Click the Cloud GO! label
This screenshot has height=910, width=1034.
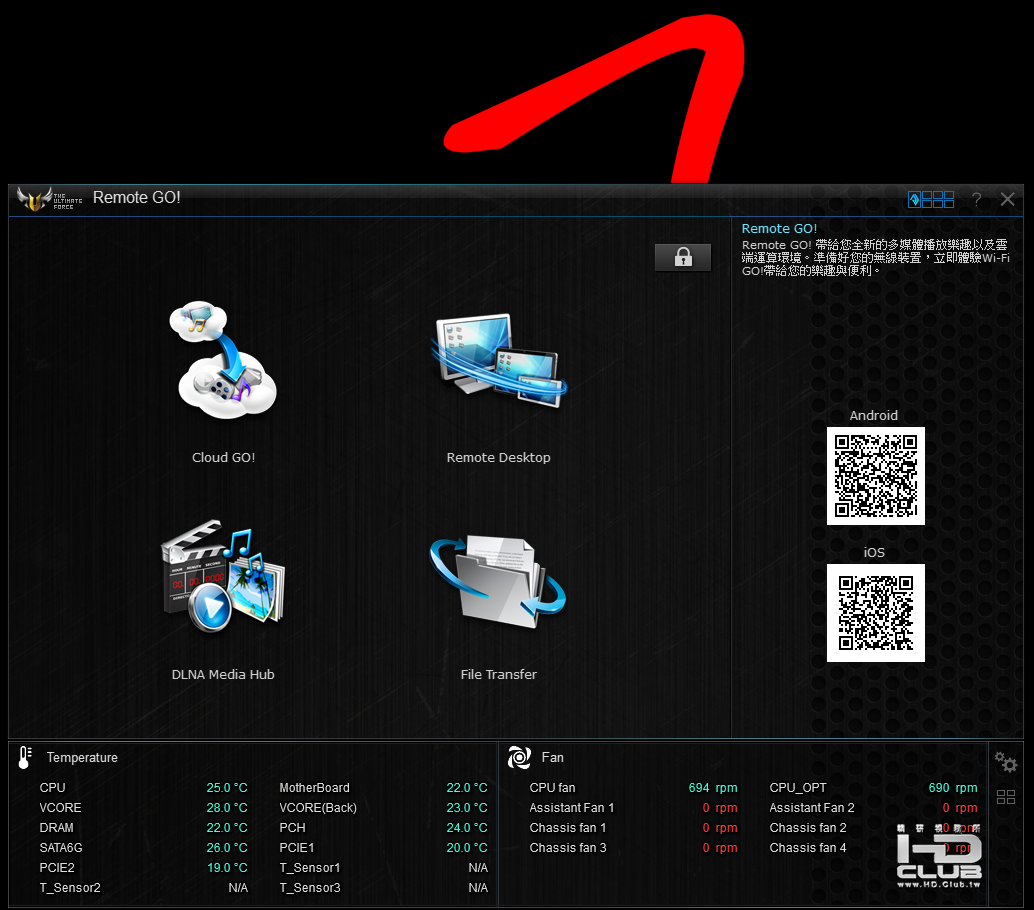coord(224,458)
